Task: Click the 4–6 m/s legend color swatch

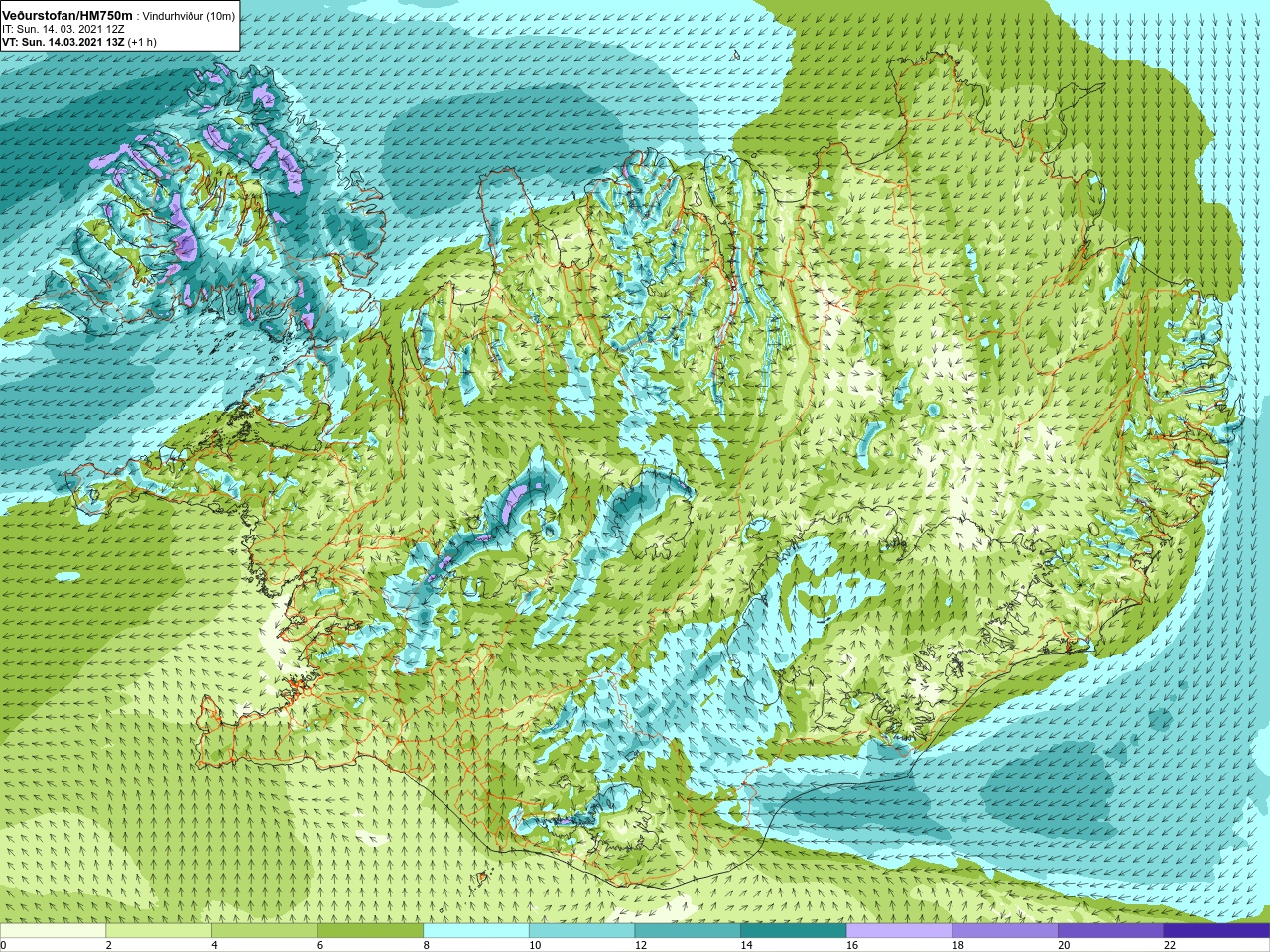Action: pos(264,931)
